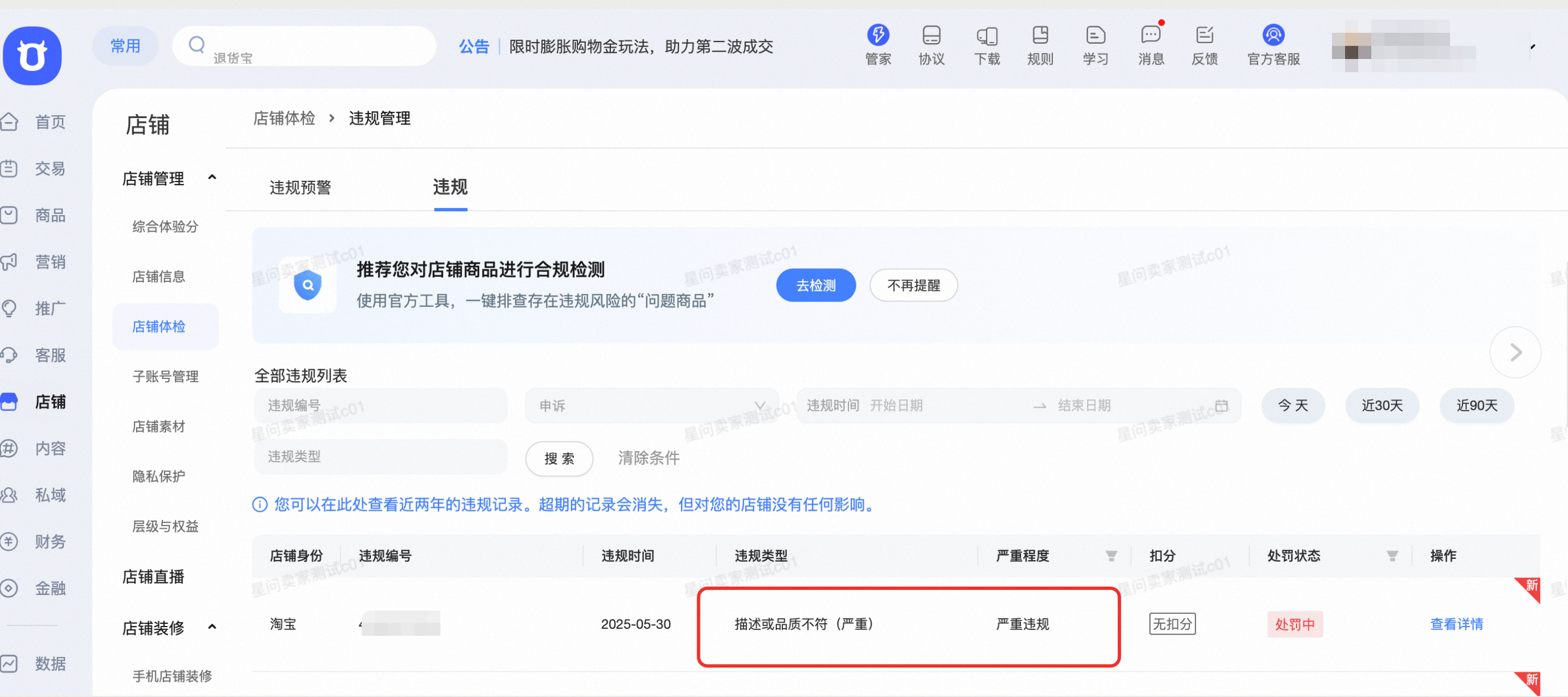Open 手机店铺装修 menu item

[x=172, y=676]
